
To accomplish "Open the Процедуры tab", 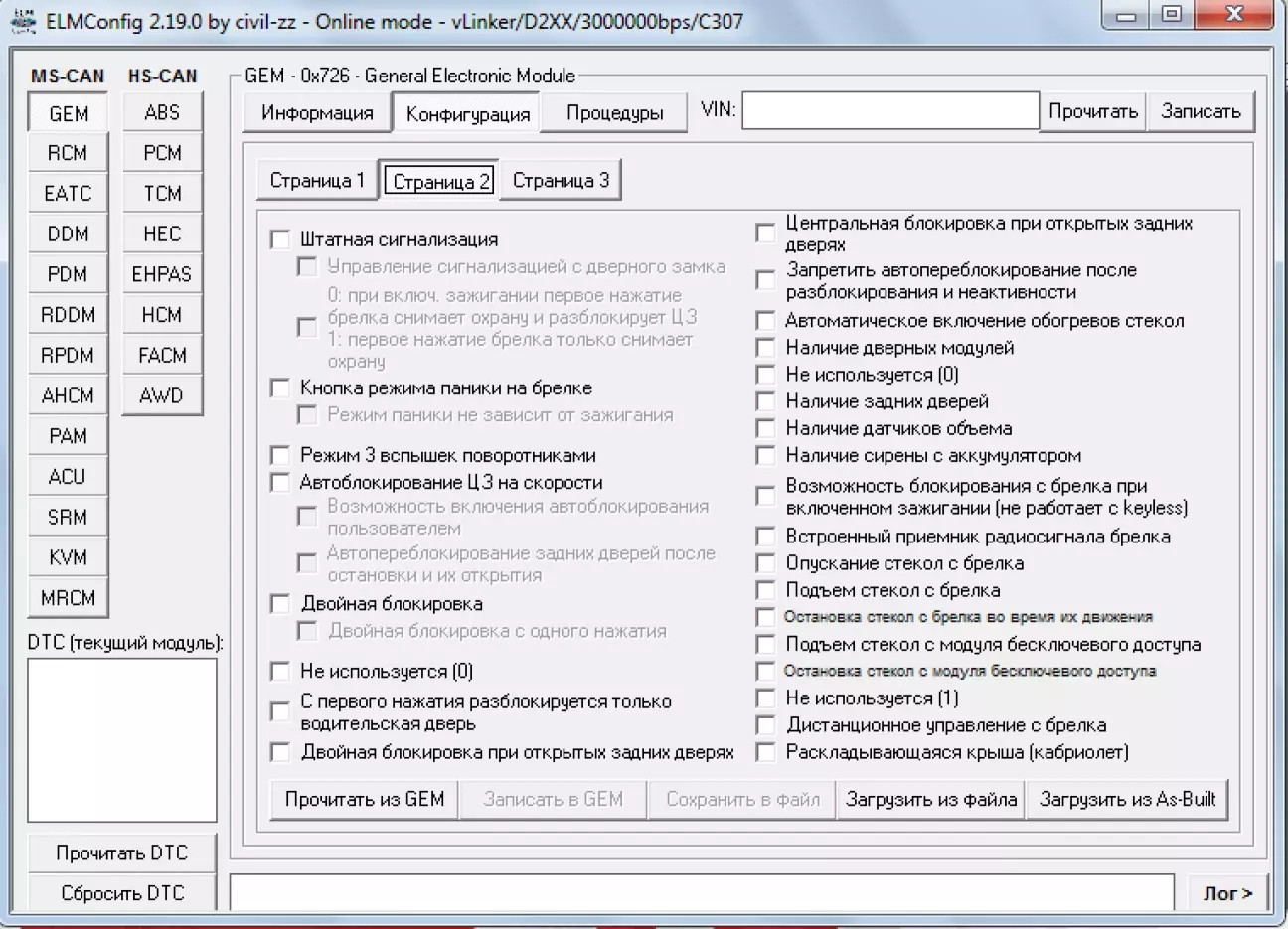I will point(614,113).
